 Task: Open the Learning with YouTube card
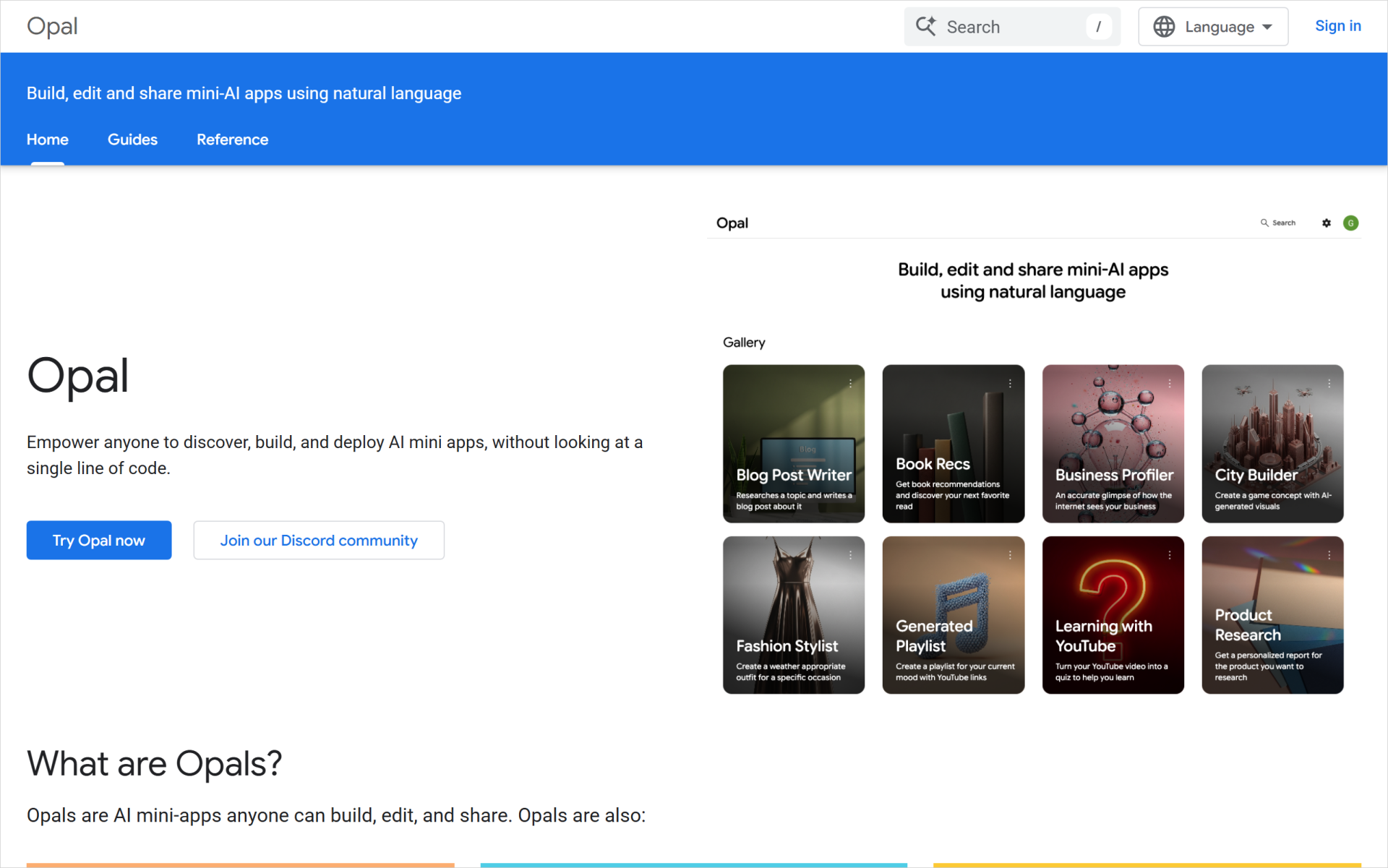pos(1113,615)
